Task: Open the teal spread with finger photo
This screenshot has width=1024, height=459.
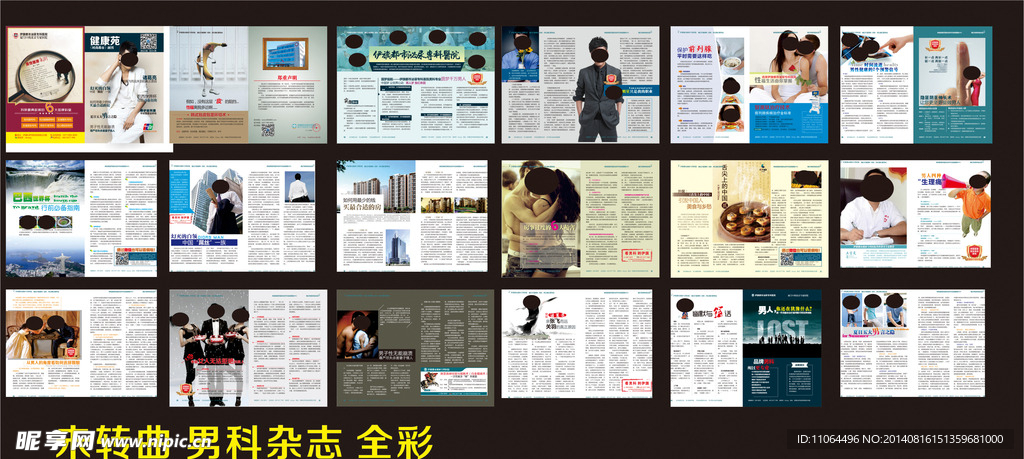Action: (916, 85)
